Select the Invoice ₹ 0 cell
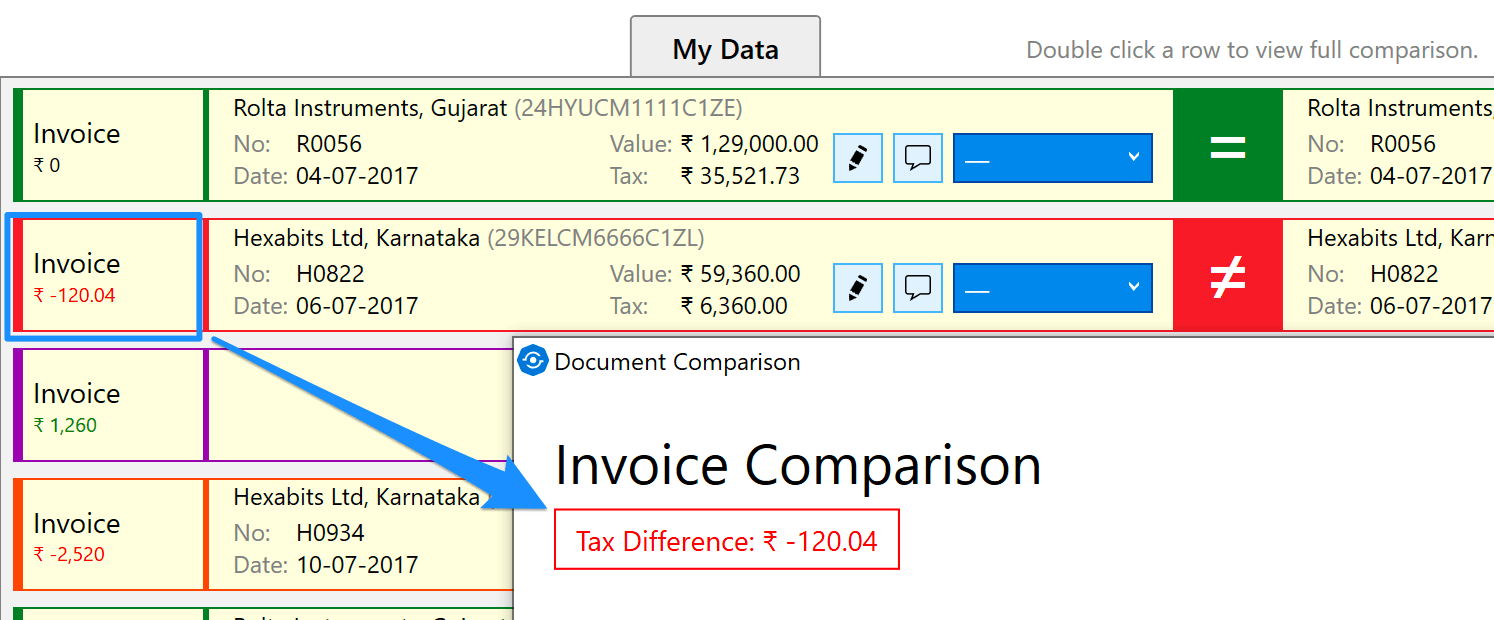Viewport: 1494px width, 620px height. click(110, 146)
